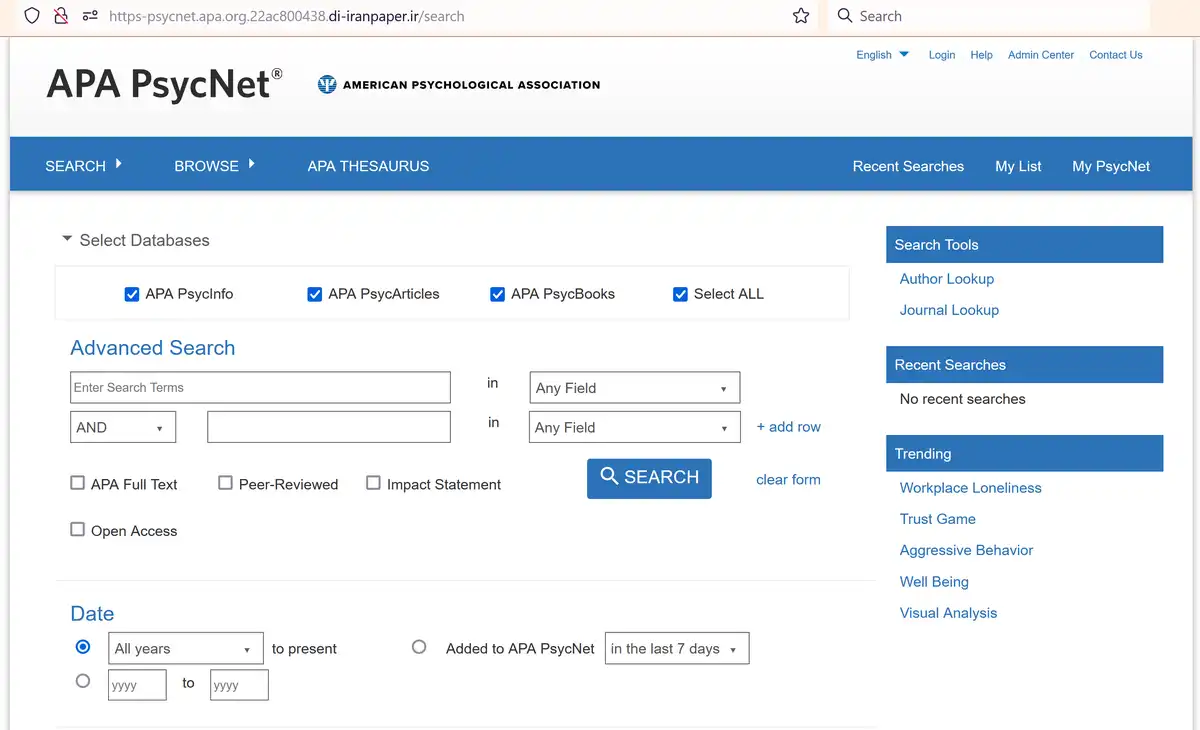Click the American Psychological Association logo
The width and height of the screenshot is (1200, 730).
(x=458, y=85)
